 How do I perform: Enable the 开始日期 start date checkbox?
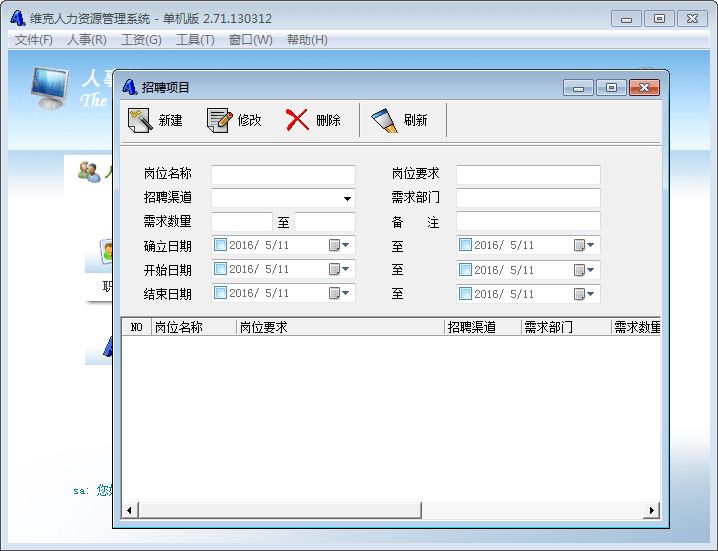220,268
